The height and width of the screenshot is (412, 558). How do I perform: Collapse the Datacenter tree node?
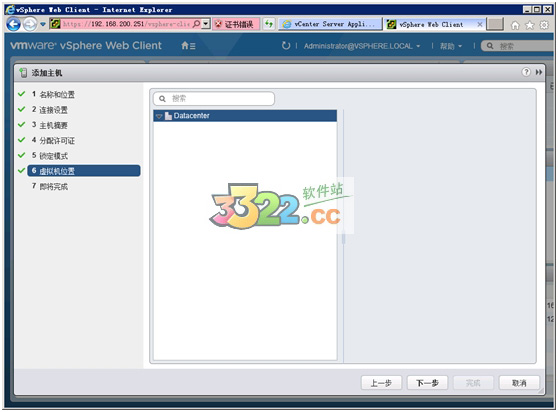click(x=159, y=116)
